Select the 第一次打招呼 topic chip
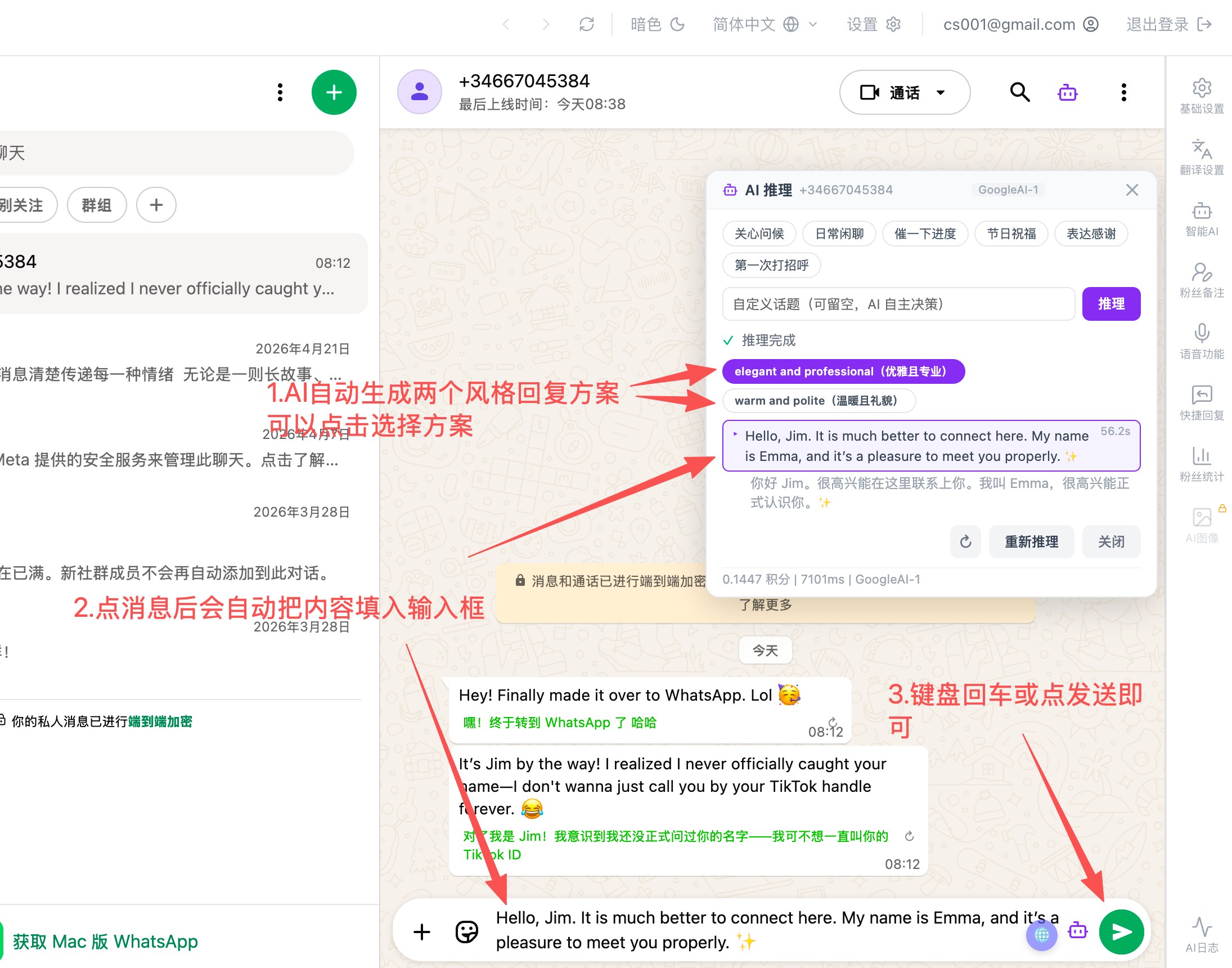1232x968 pixels. tap(771, 265)
